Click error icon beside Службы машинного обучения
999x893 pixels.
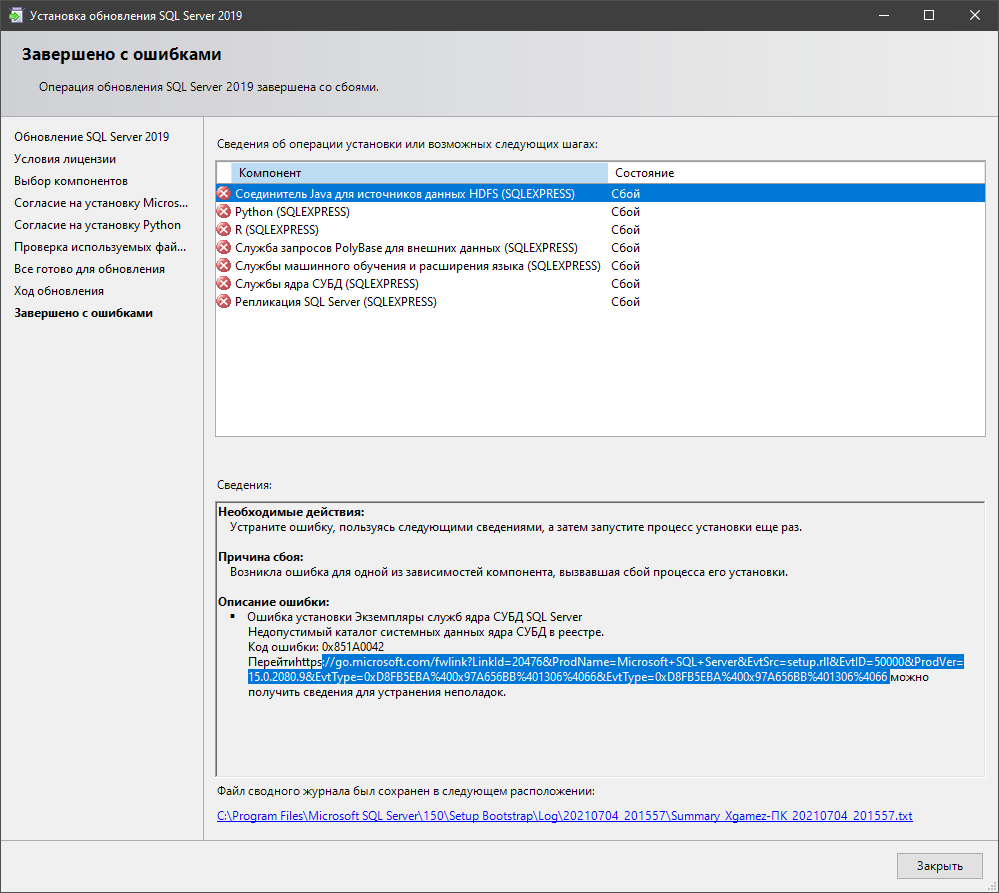[x=224, y=266]
